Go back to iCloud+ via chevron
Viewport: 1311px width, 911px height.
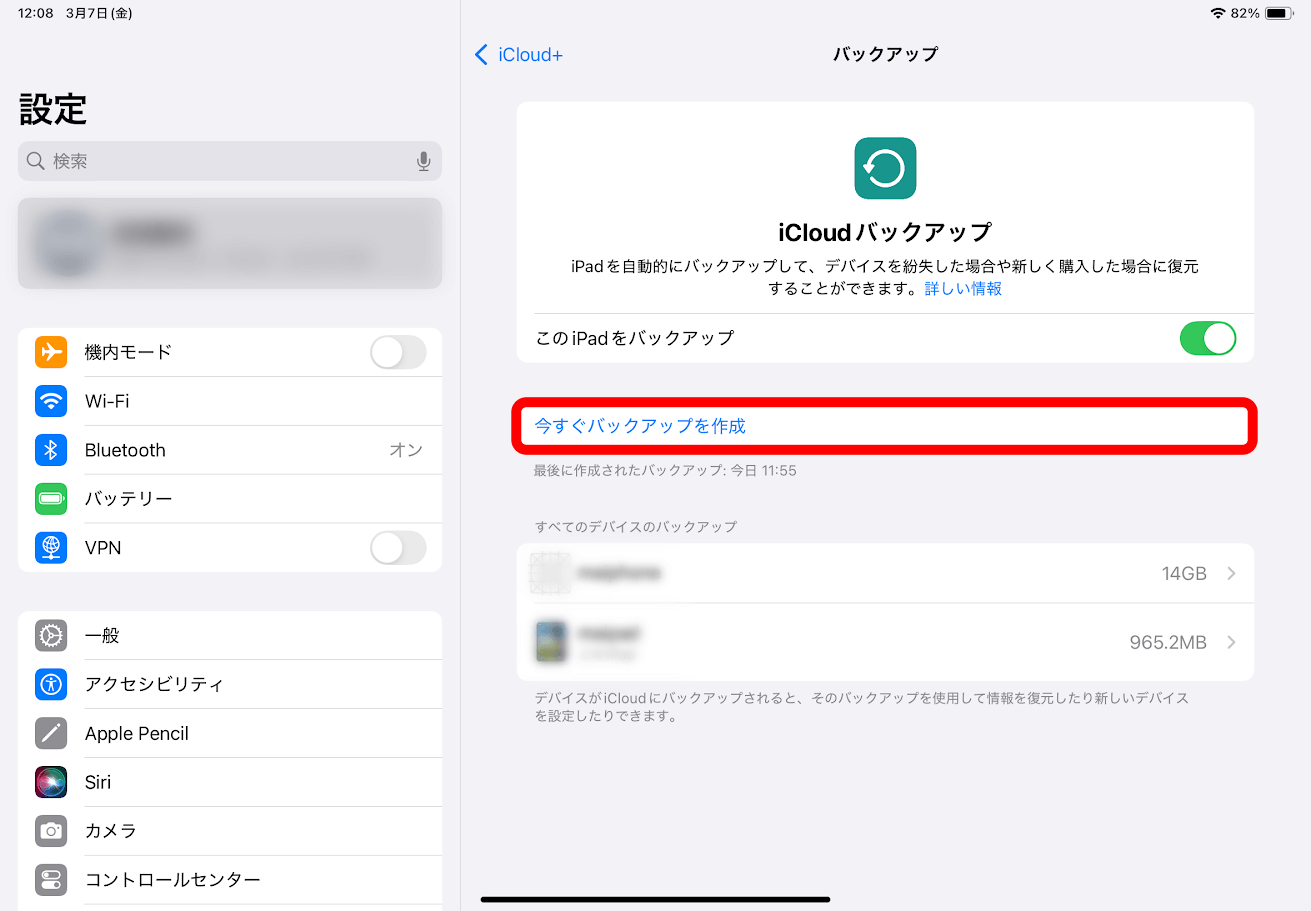[x=481, y=55]
